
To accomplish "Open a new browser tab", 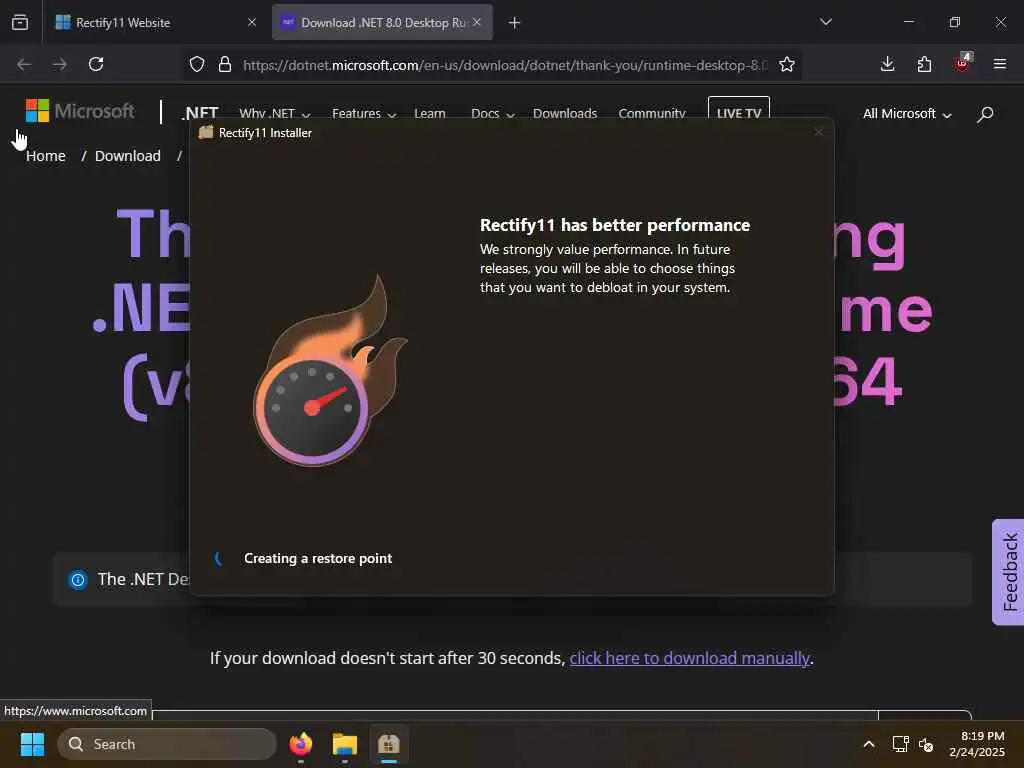I will (x=514, y=23).
